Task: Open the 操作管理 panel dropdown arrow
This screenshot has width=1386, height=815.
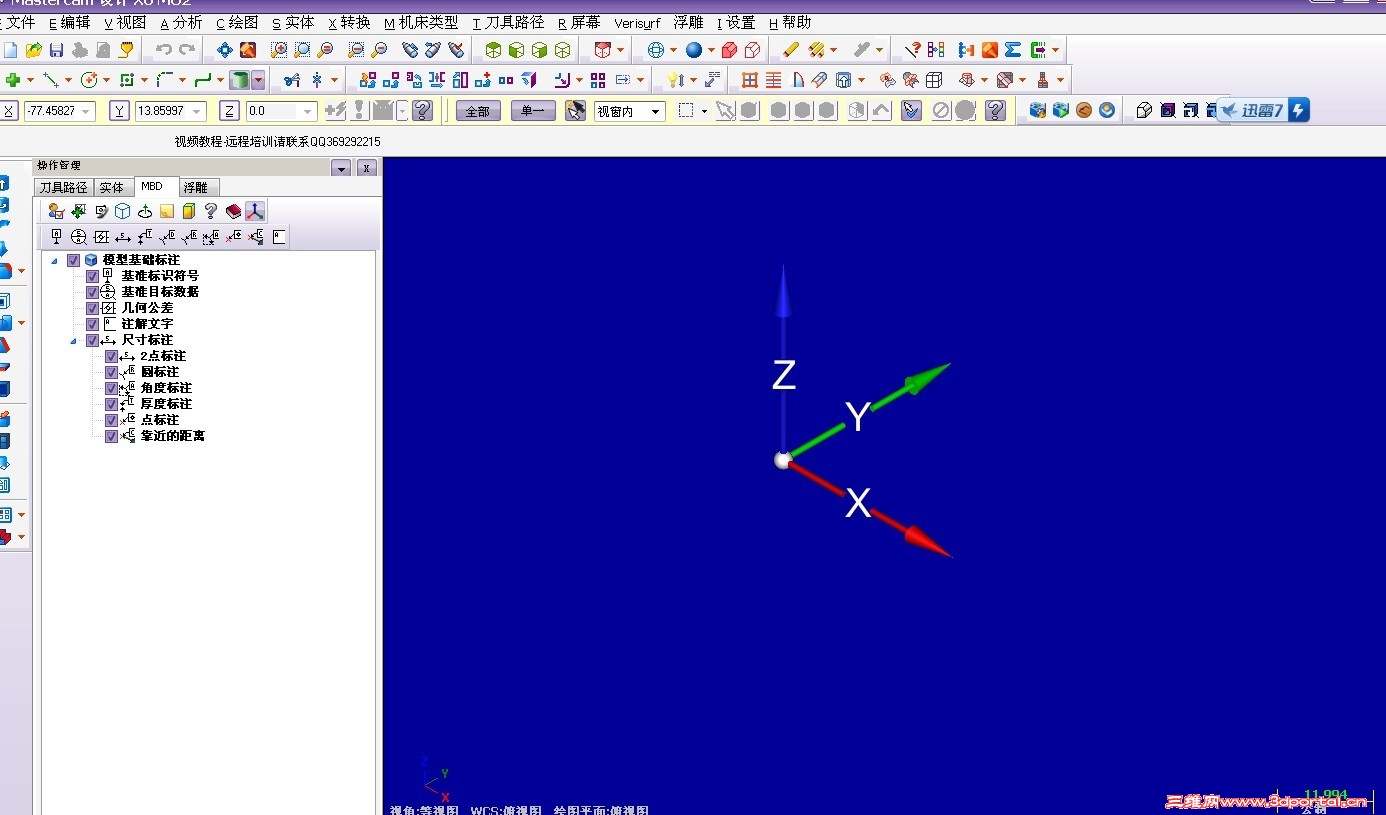Action: 342,168
